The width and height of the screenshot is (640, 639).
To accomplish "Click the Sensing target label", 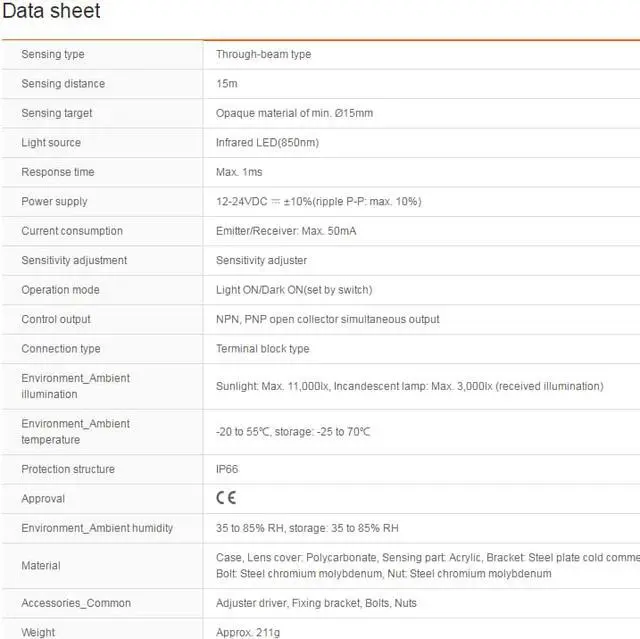I will point(57,113).
